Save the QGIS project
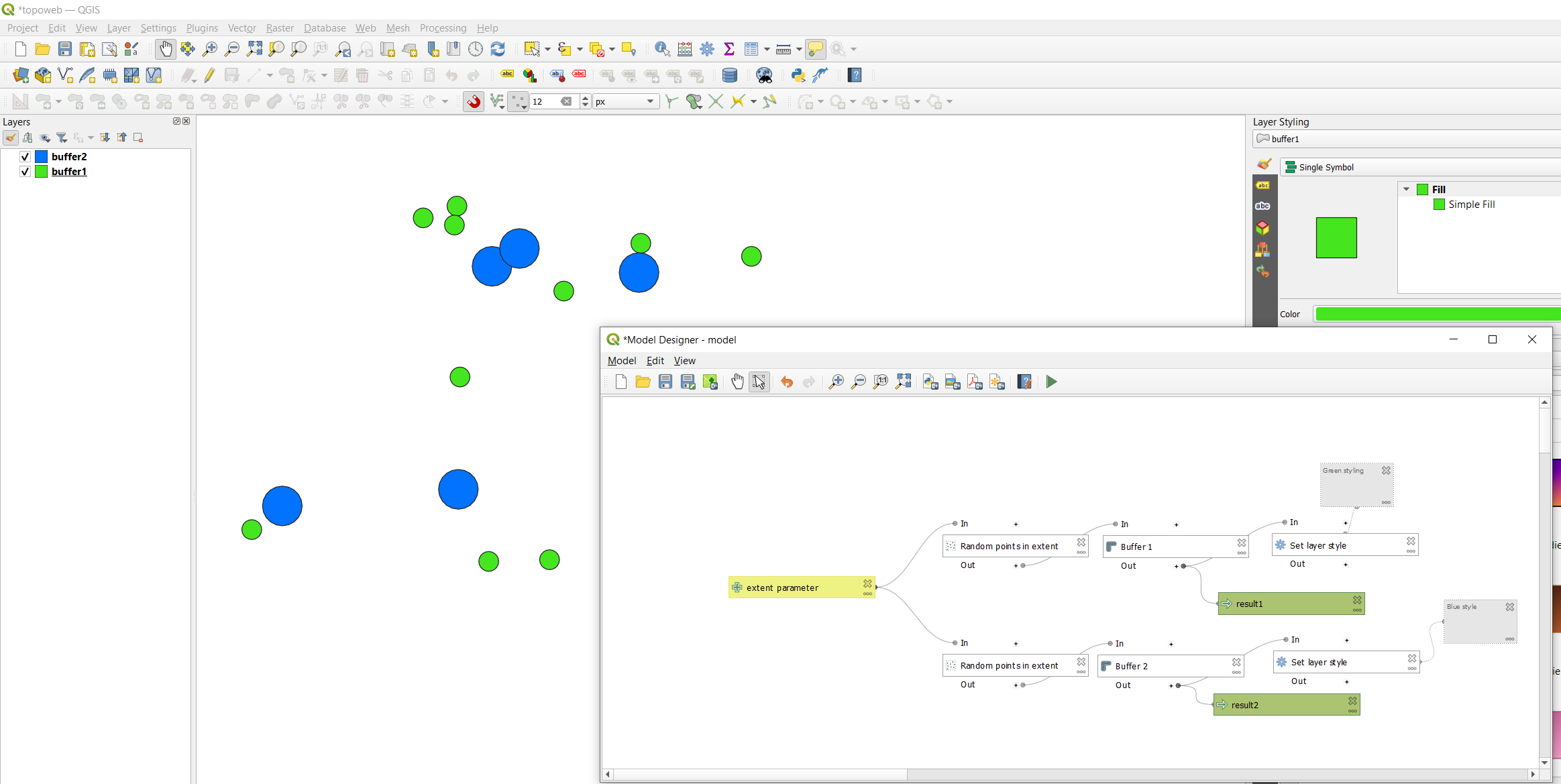1561x784 pixels. click(x=64, y=49)
